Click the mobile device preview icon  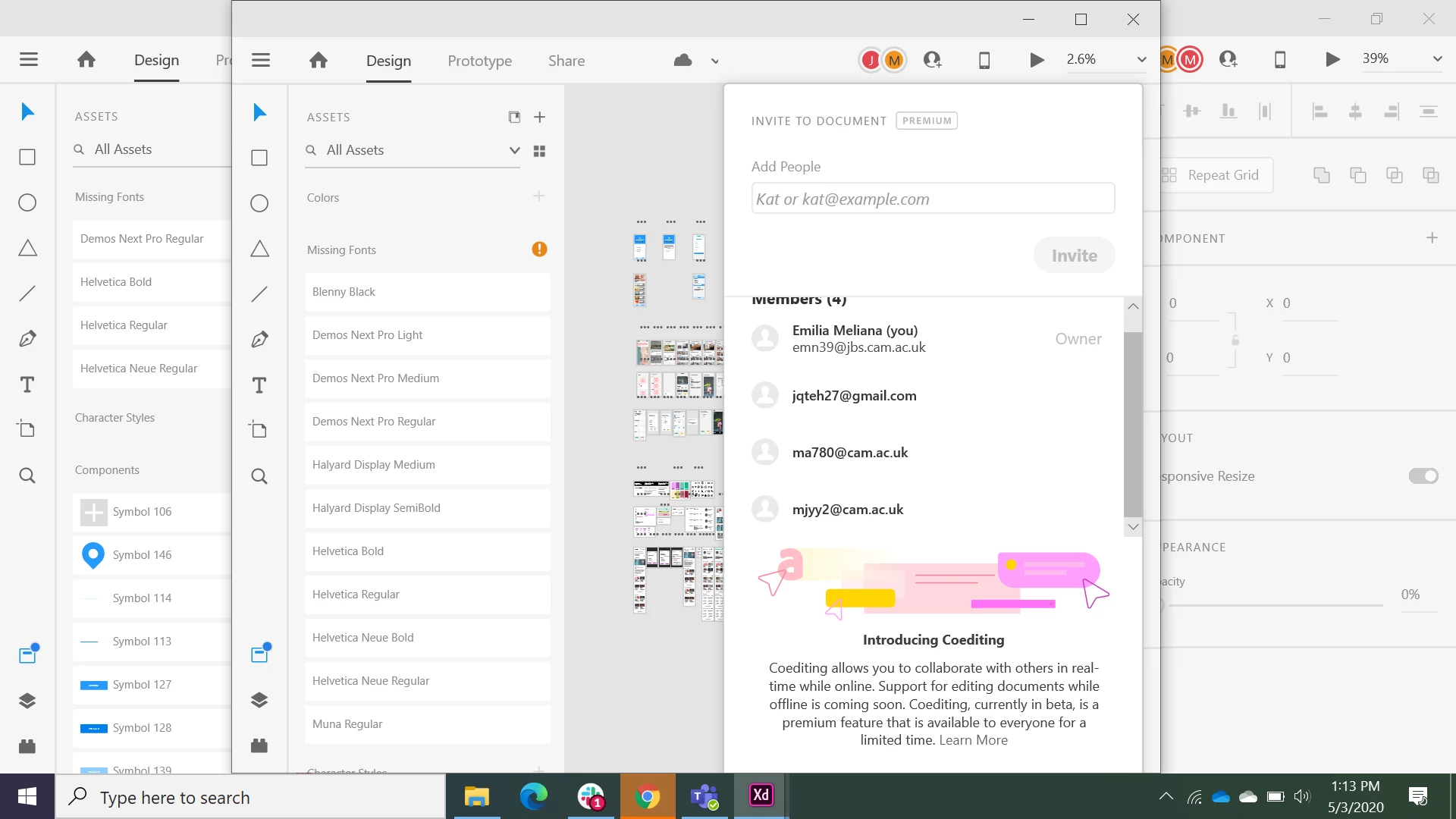point(984,60)
